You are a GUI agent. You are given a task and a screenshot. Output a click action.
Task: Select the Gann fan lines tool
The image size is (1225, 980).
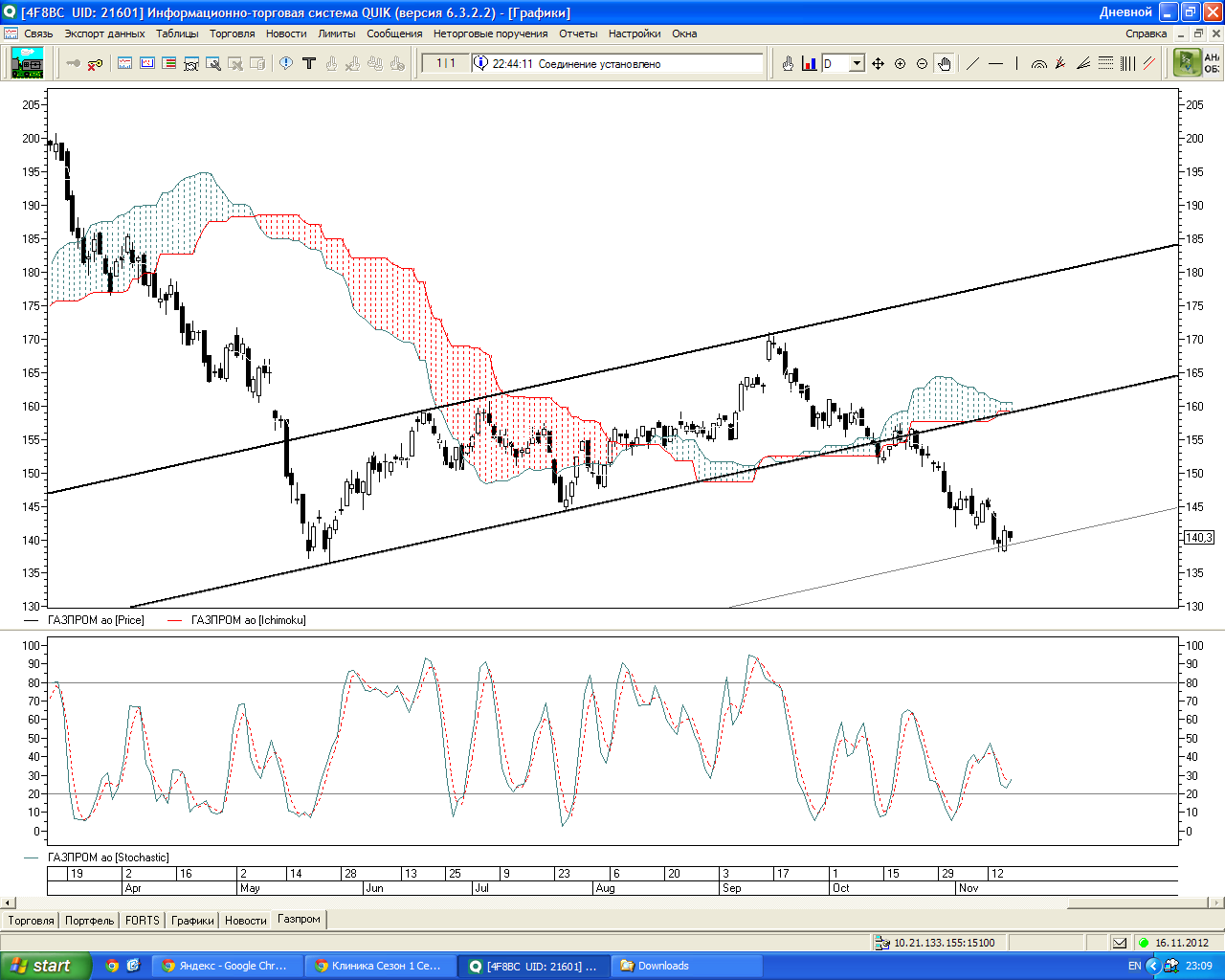tap(1083, 63)
